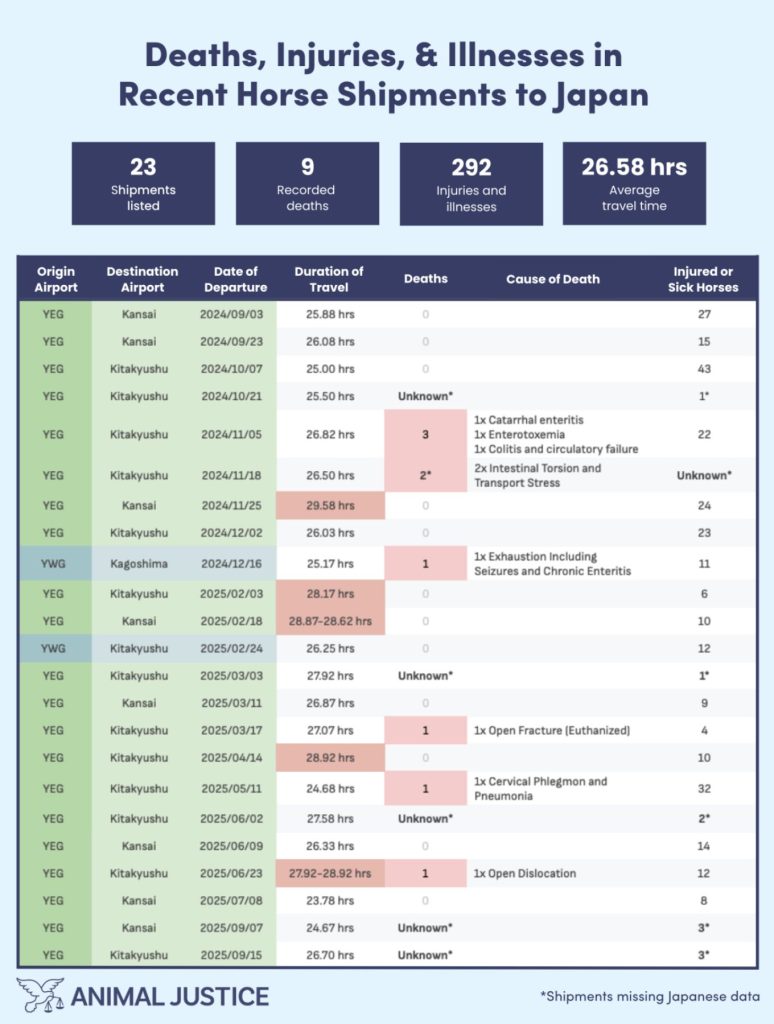
Task: Click the '27.92-28.92 hrs' duration cell
Action: (x=330, y=873)
